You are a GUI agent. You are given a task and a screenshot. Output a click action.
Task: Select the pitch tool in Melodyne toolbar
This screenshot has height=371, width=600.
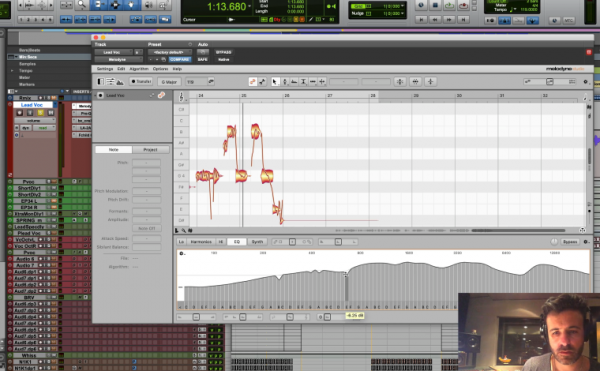[285, 81]
